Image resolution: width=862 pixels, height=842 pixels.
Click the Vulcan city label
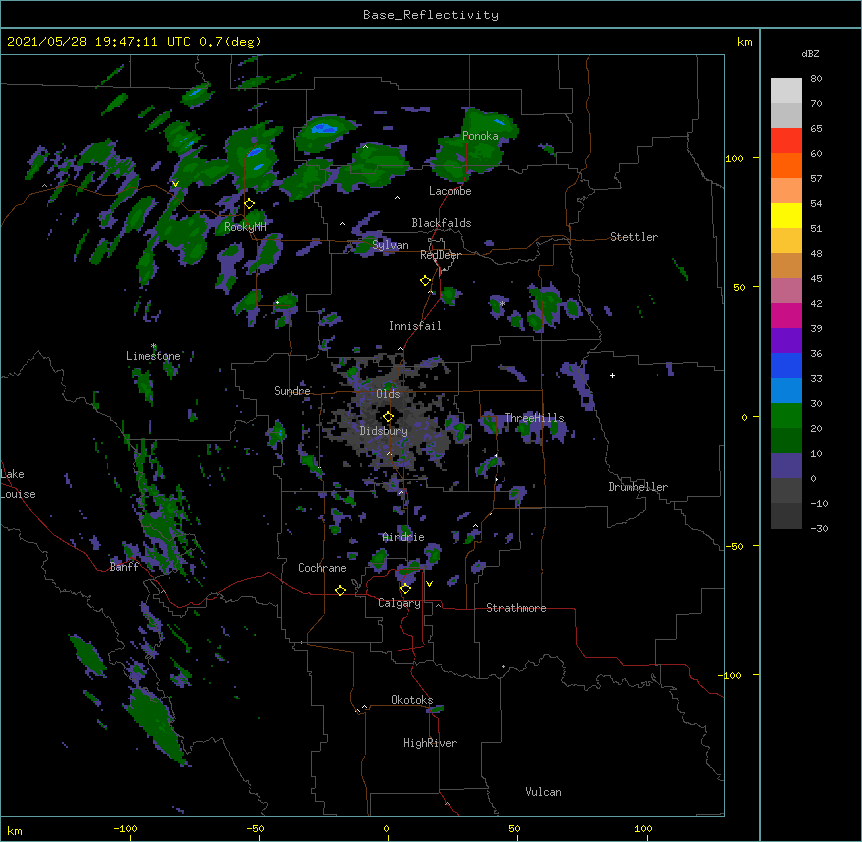[x=543, y=792]
